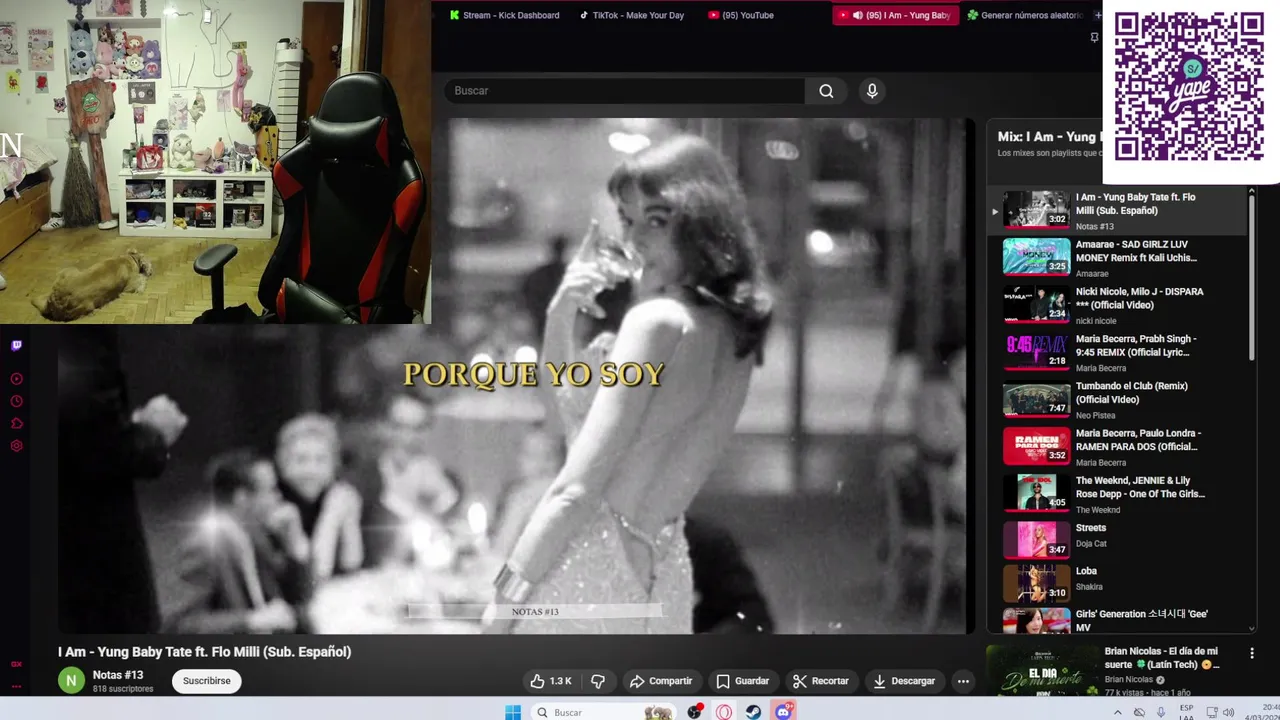The width and height of the screenshot is (1280, 720).
Task: Open the player icon in Opera sidebar
Action: tap(16, 379)
